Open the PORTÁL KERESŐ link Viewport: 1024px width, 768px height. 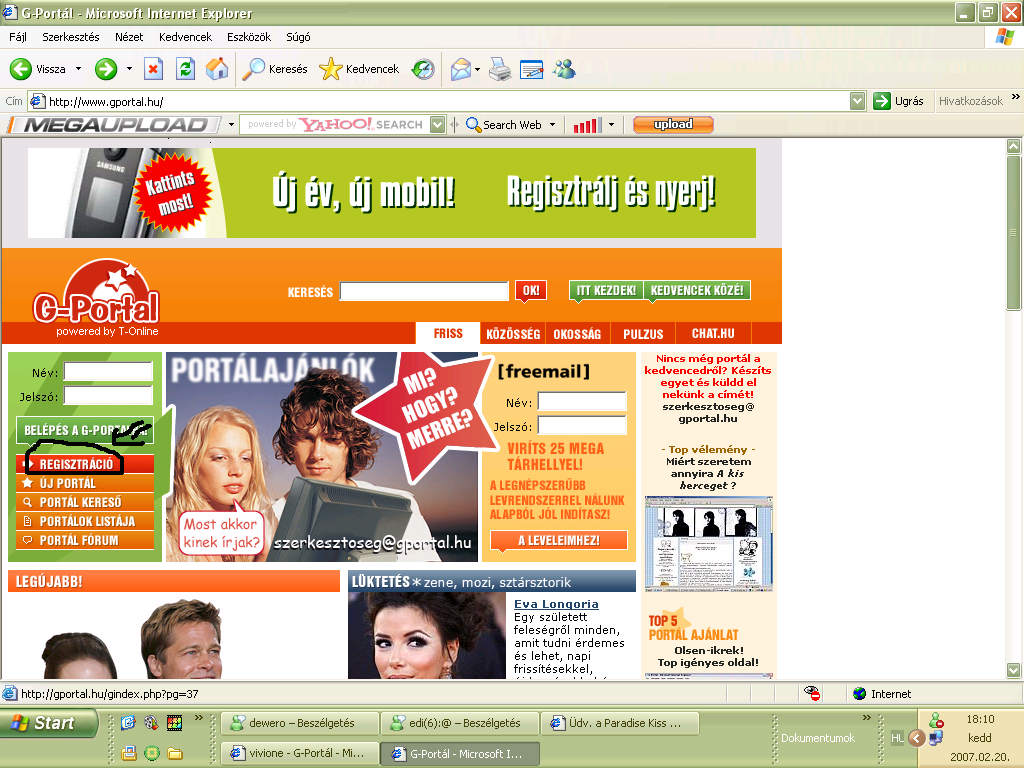coord(85,502)
